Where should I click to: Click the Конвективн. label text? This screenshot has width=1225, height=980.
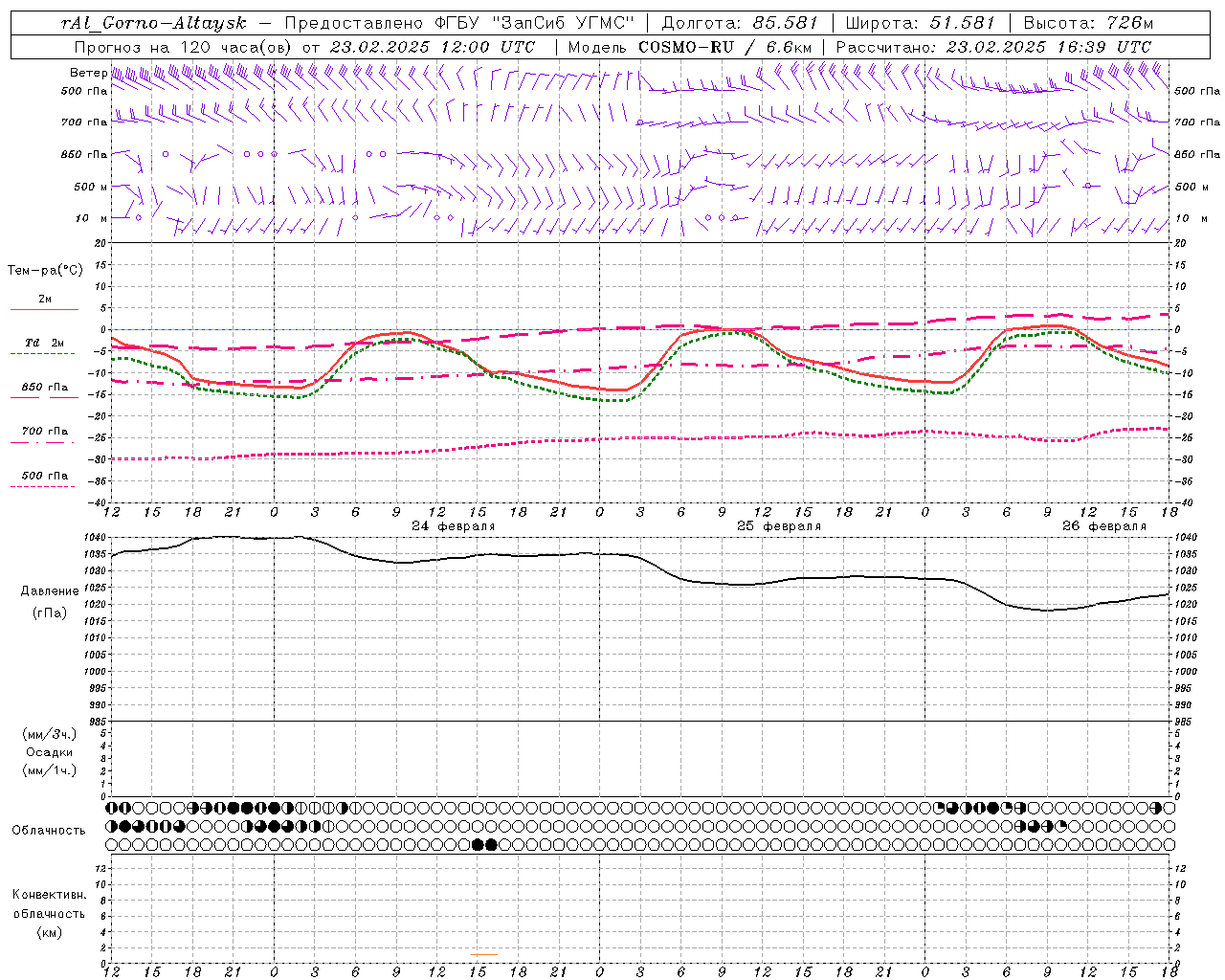(49, 895)
